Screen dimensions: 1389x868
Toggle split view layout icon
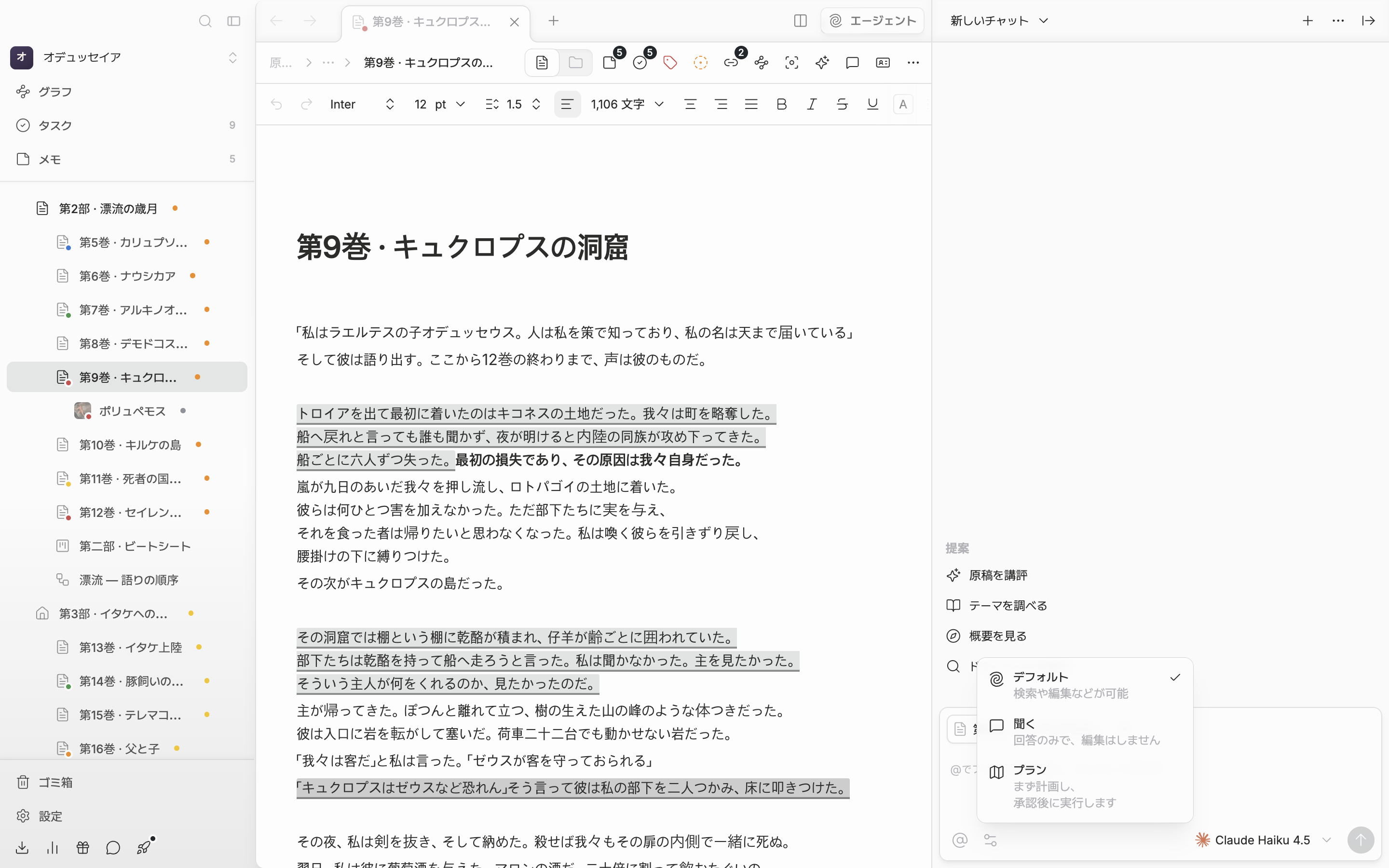pyautogui.click(x=800, y=21)
